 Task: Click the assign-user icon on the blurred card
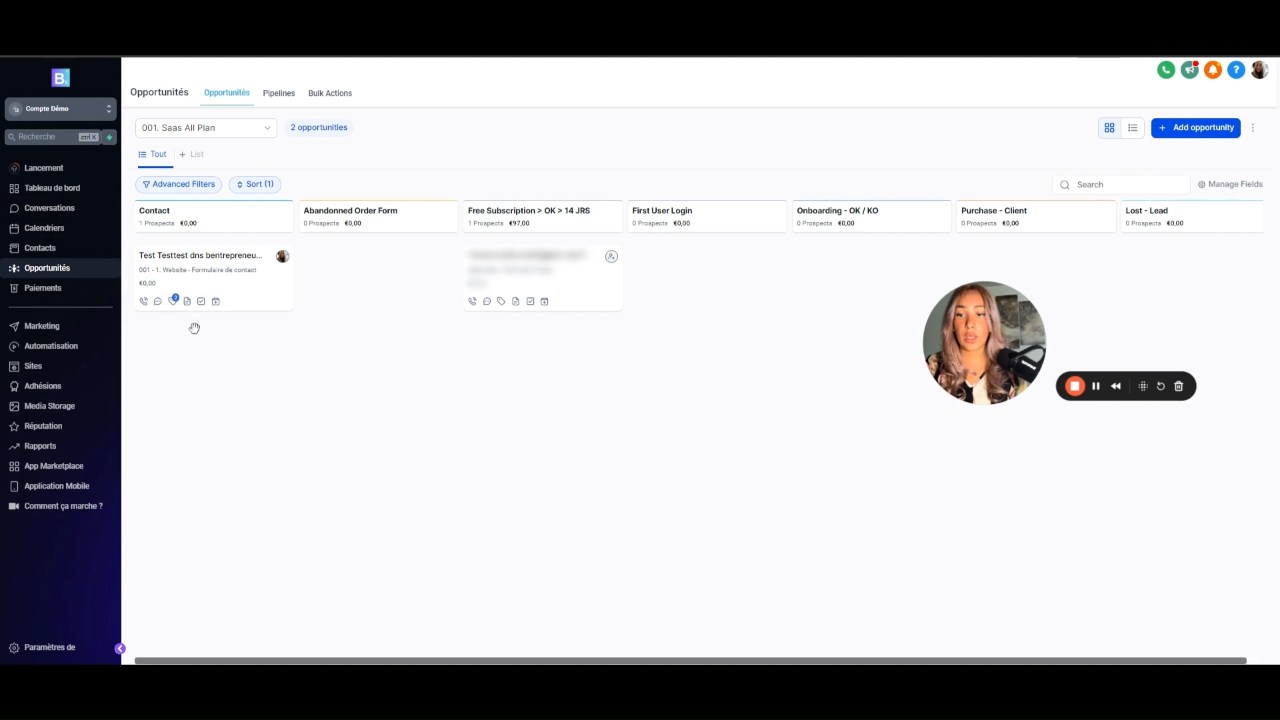(611, 256)
